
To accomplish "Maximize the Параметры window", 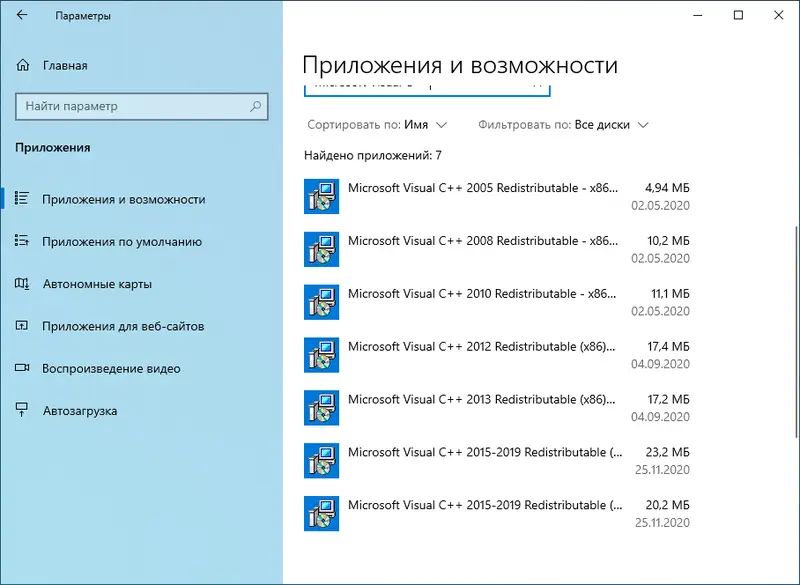I will point(738,15).
